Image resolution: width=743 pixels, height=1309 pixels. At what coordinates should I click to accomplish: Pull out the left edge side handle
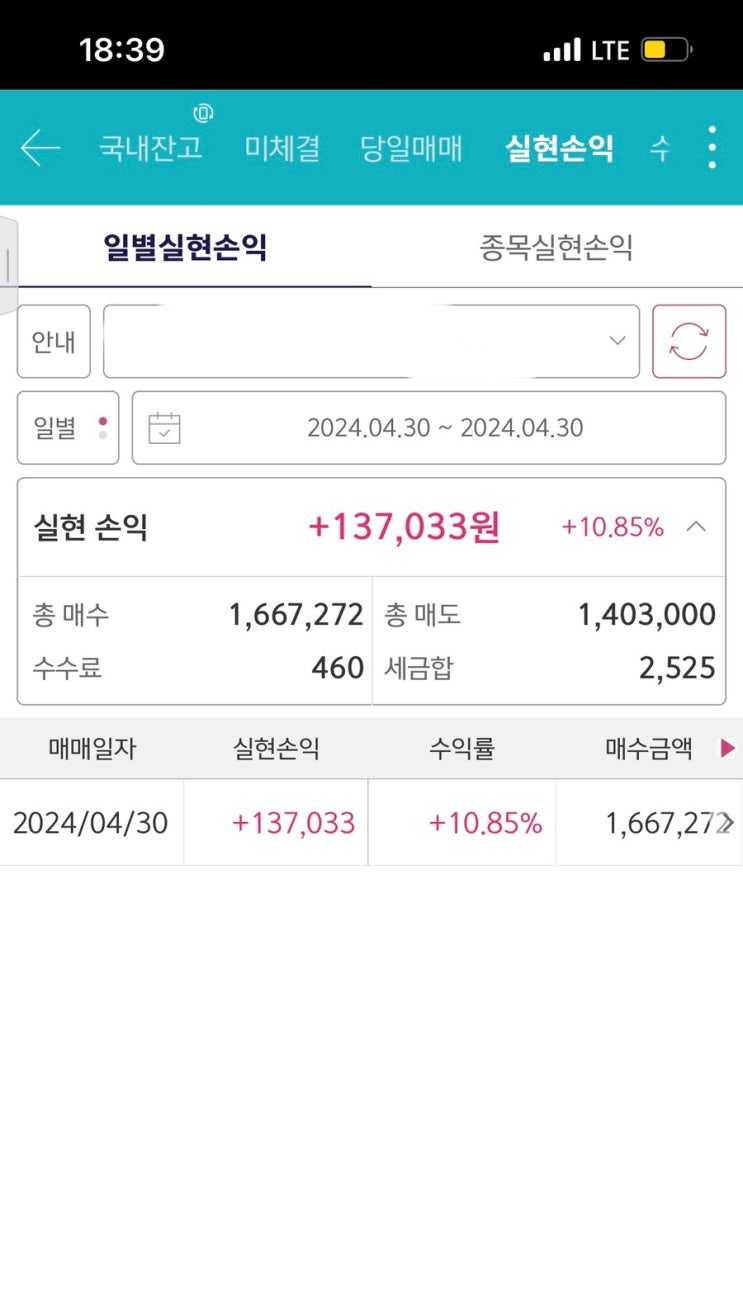pos(8,264)
